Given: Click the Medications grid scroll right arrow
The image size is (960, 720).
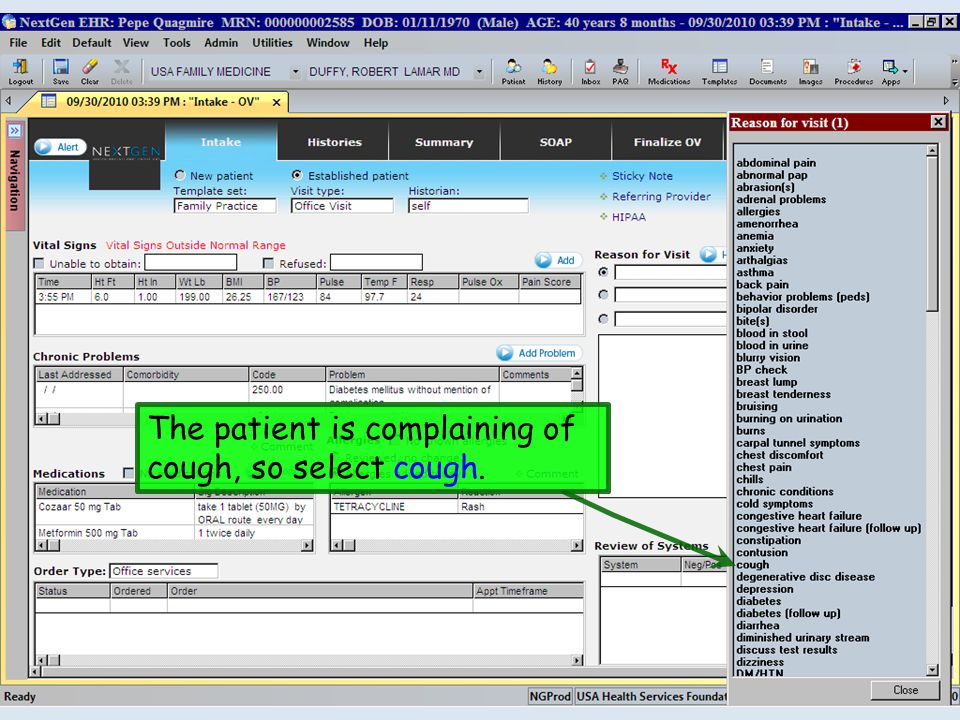Looking at the screenshot, I should 307,545.
